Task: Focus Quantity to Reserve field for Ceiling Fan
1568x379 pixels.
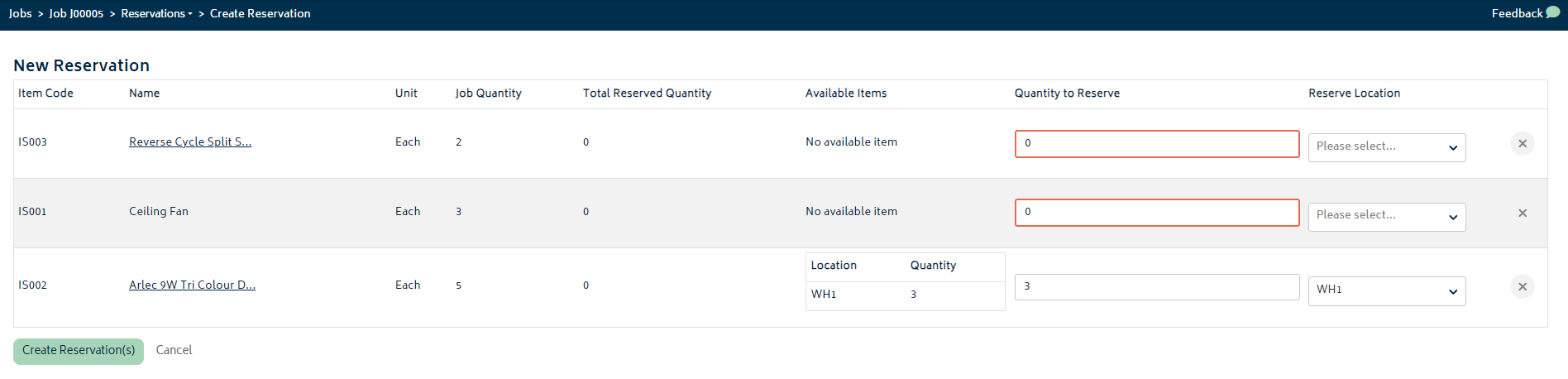Action: tap(1156, 212)
